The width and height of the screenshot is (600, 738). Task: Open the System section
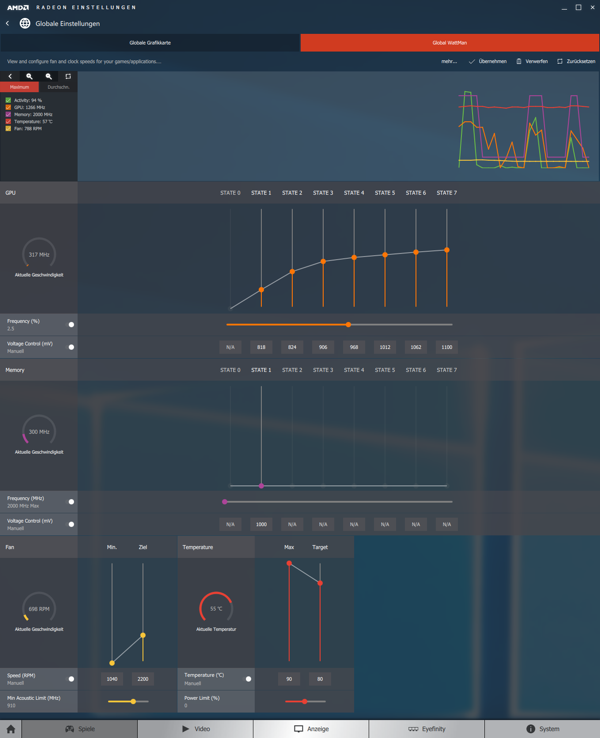pyautogui.click(x=542, y=729)
